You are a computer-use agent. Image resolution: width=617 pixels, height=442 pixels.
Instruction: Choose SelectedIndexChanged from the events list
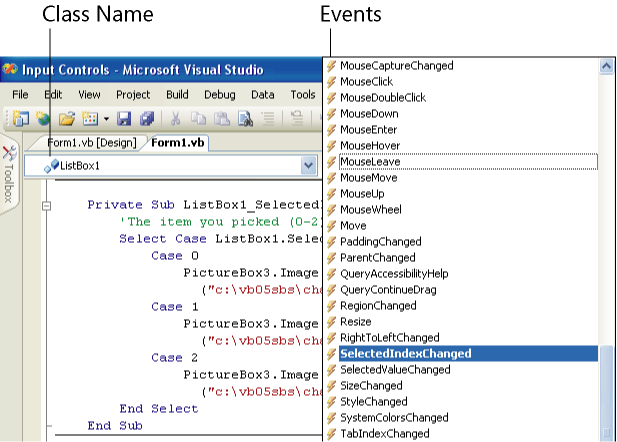(405, 354)
